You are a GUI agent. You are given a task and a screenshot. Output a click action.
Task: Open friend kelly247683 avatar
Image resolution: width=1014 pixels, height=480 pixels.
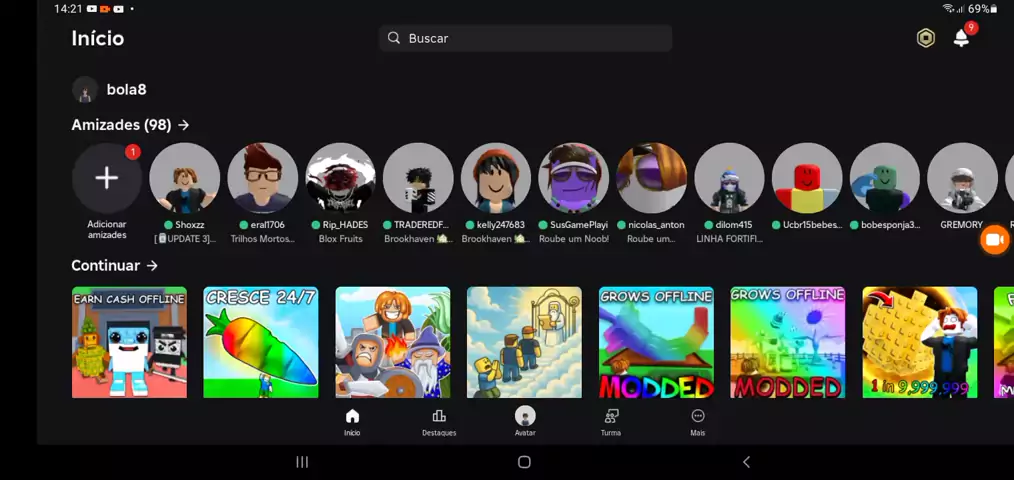click(495, 178)
